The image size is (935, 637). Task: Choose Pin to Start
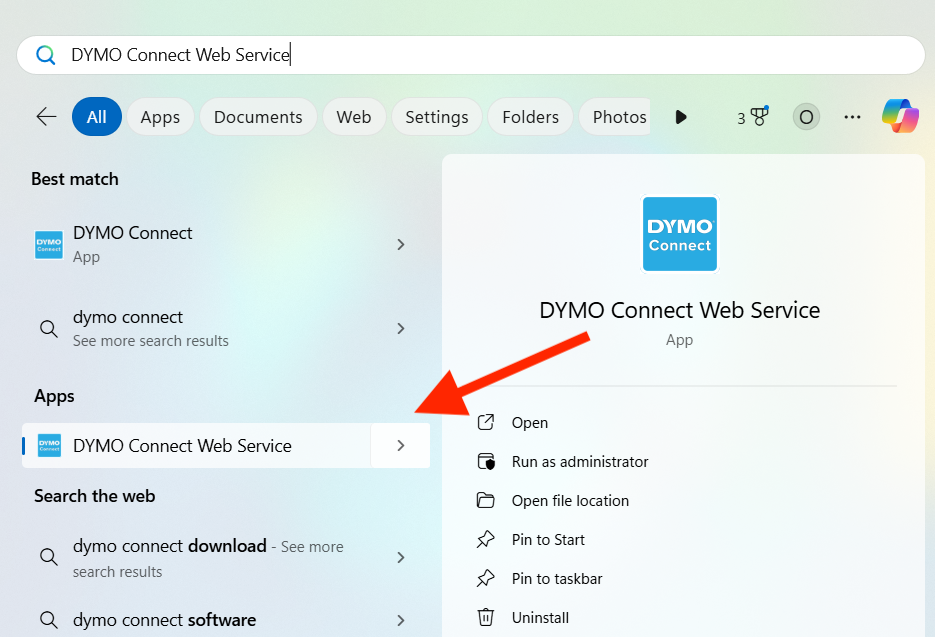pyautogui.click(x=548, y=540)
